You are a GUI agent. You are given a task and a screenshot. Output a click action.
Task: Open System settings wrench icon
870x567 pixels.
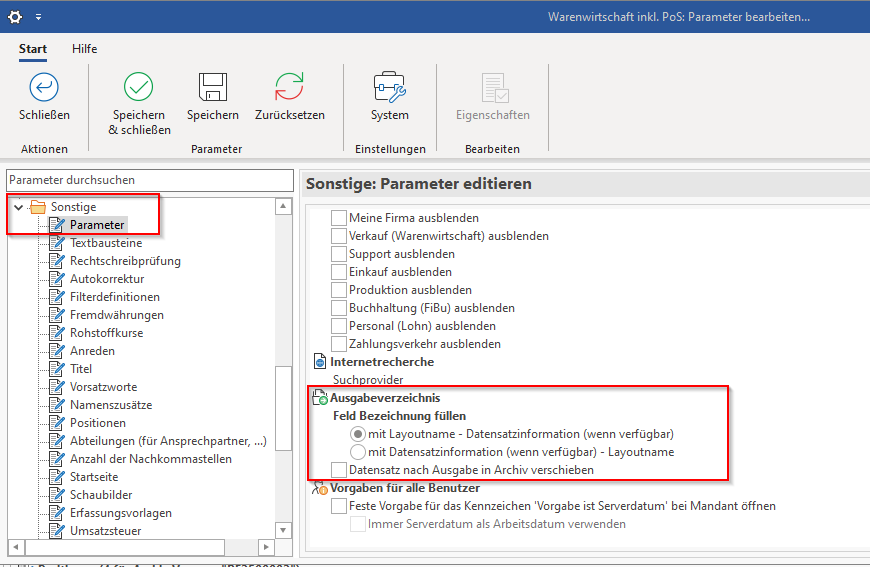pyautogui.click(x=389, y=88)
